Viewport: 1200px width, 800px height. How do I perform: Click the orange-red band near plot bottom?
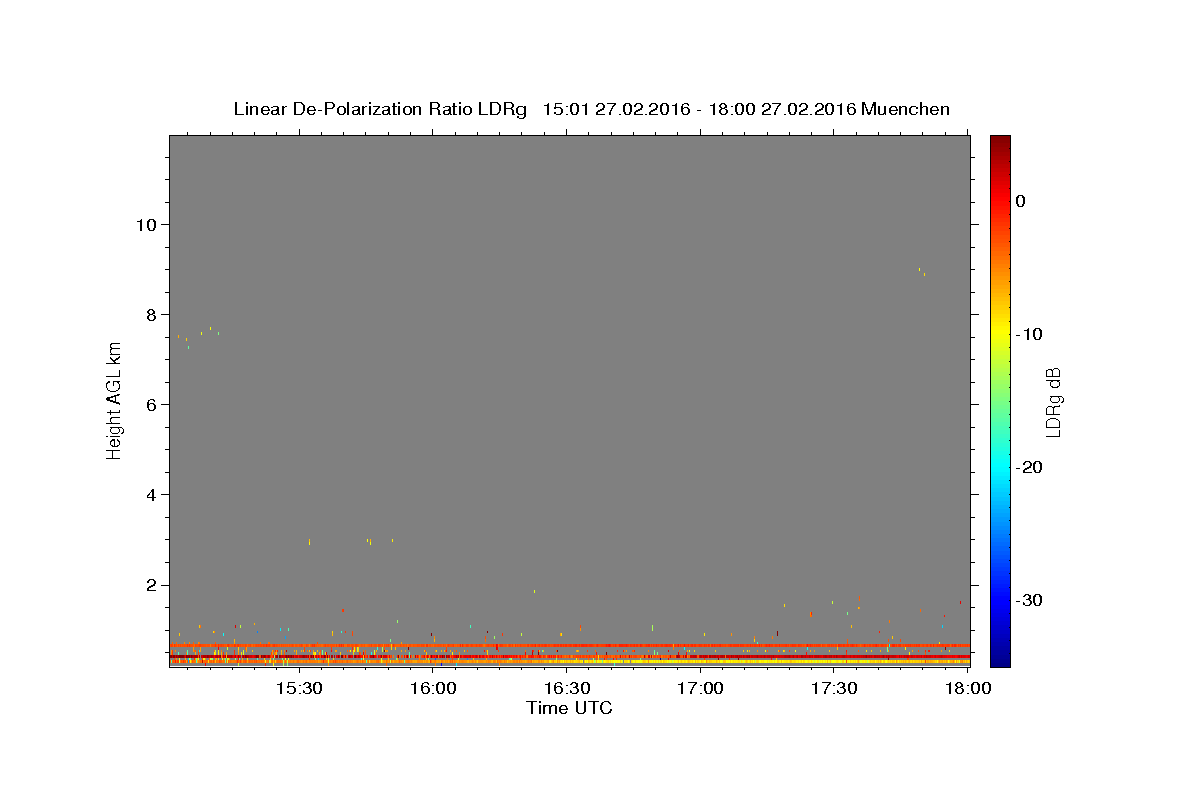(570, 646)
